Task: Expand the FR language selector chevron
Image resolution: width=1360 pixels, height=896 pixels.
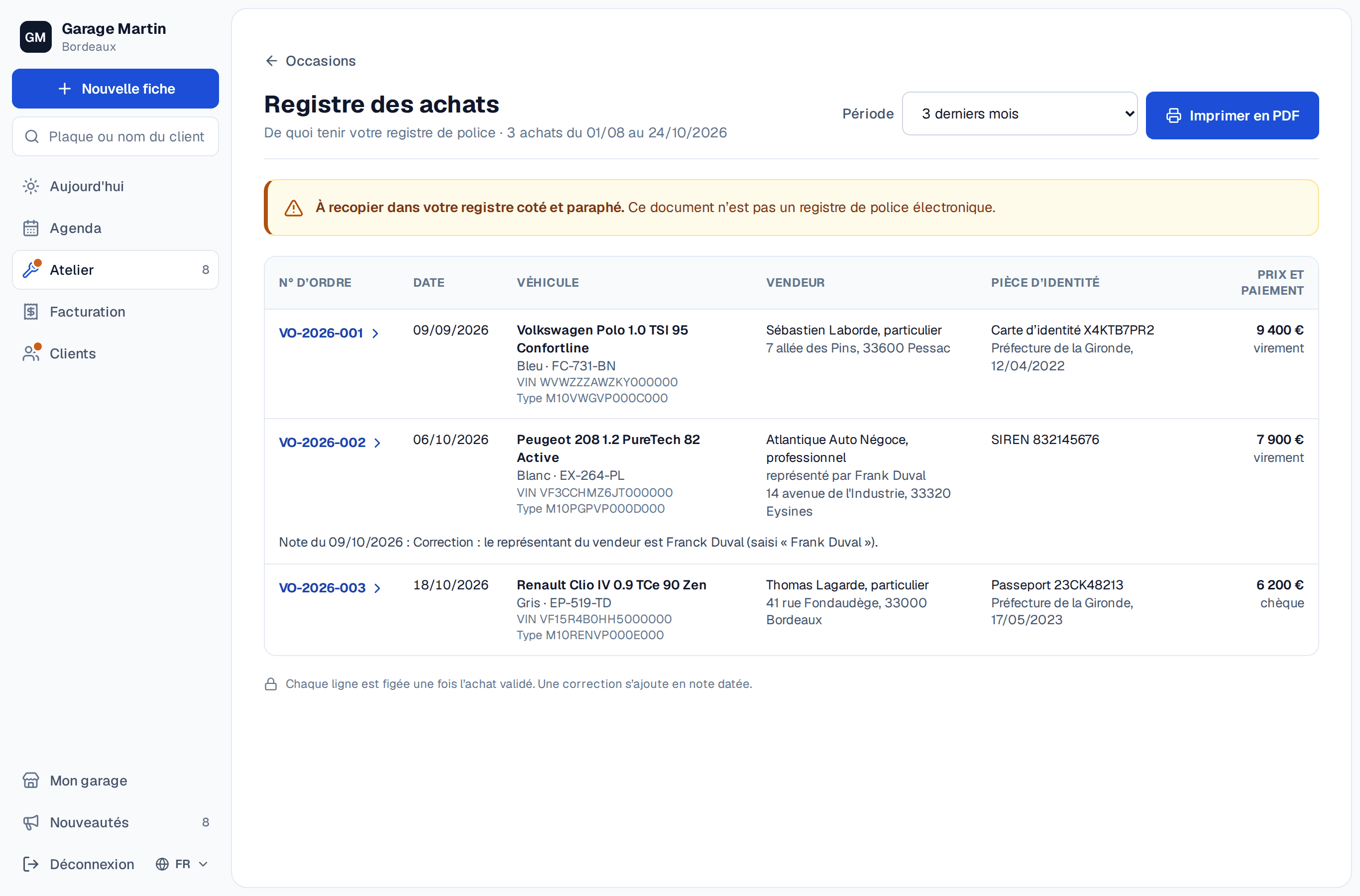Action: [203, 864]
